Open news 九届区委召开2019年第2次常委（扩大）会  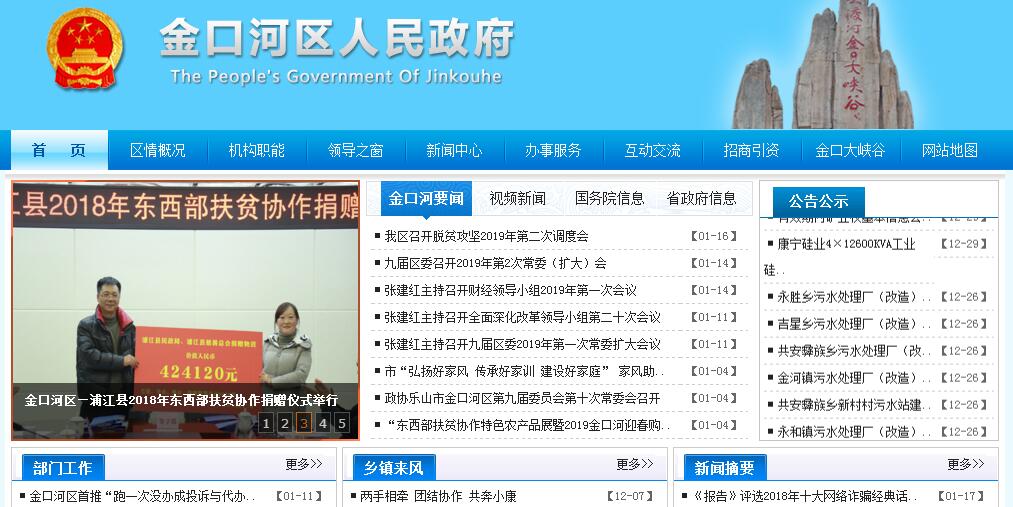(x=495, y=264)
